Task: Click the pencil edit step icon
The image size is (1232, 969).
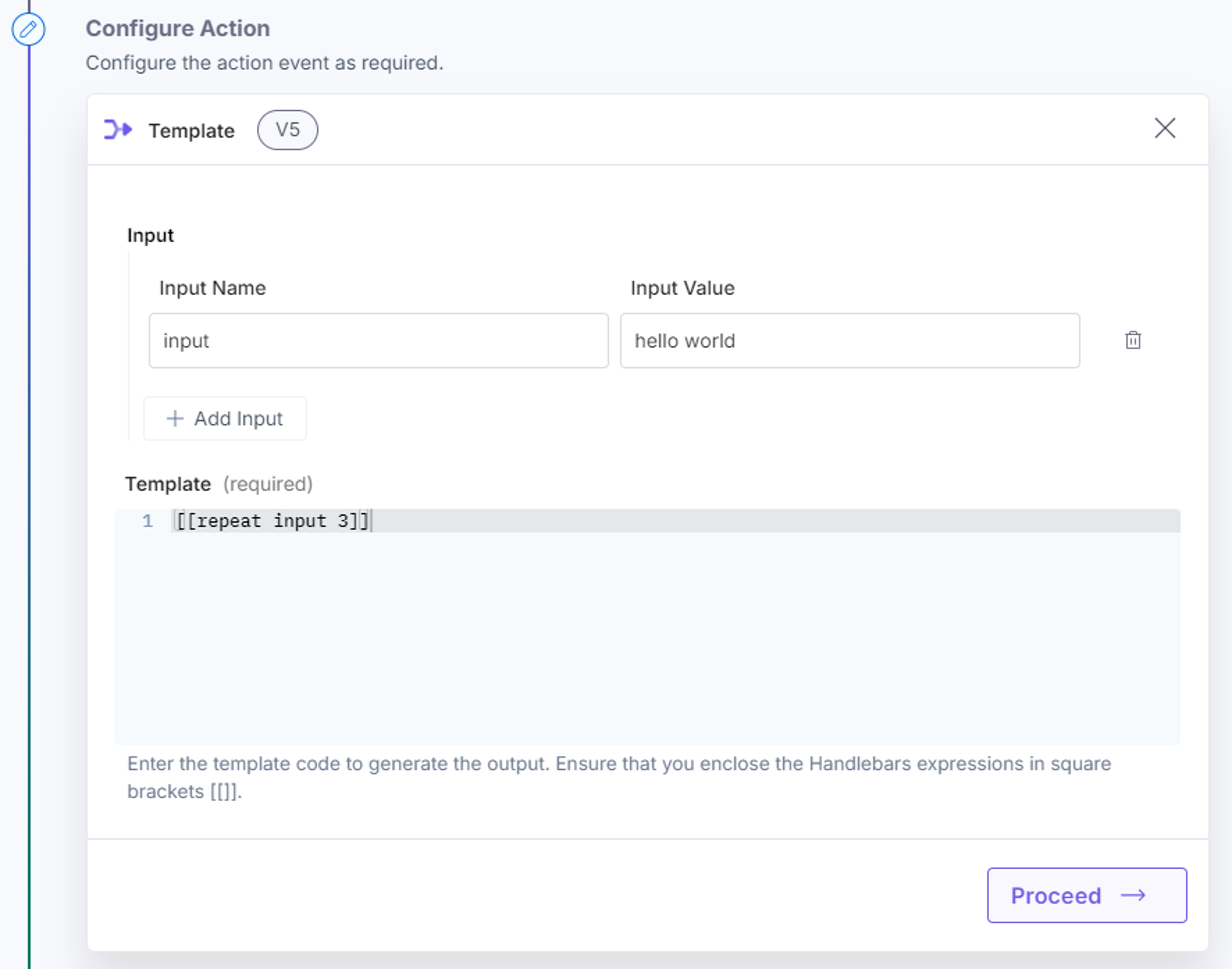Action: 28,29
